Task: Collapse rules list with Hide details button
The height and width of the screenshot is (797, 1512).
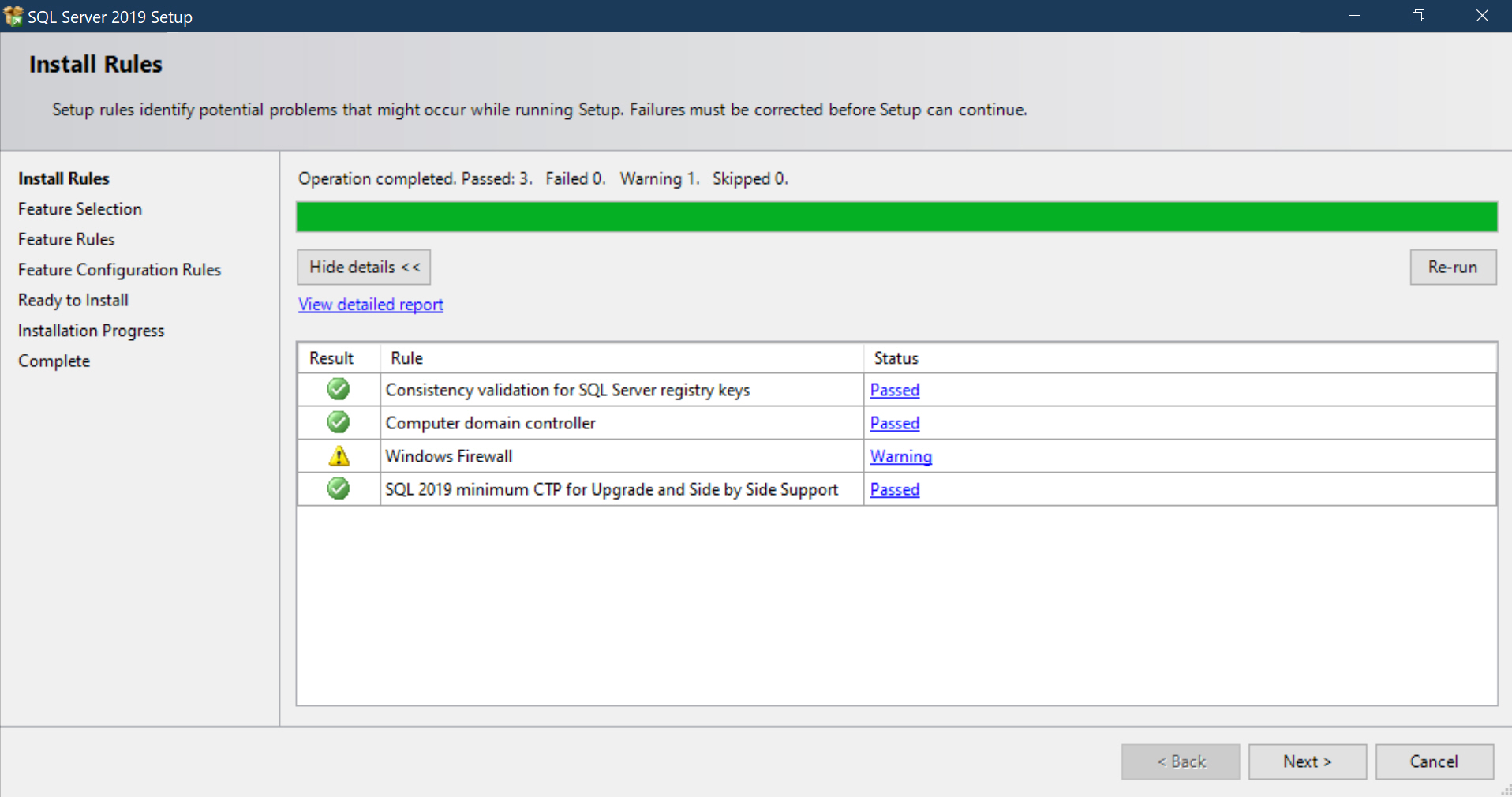Action: pyautogui.click(x=364, y=268)
